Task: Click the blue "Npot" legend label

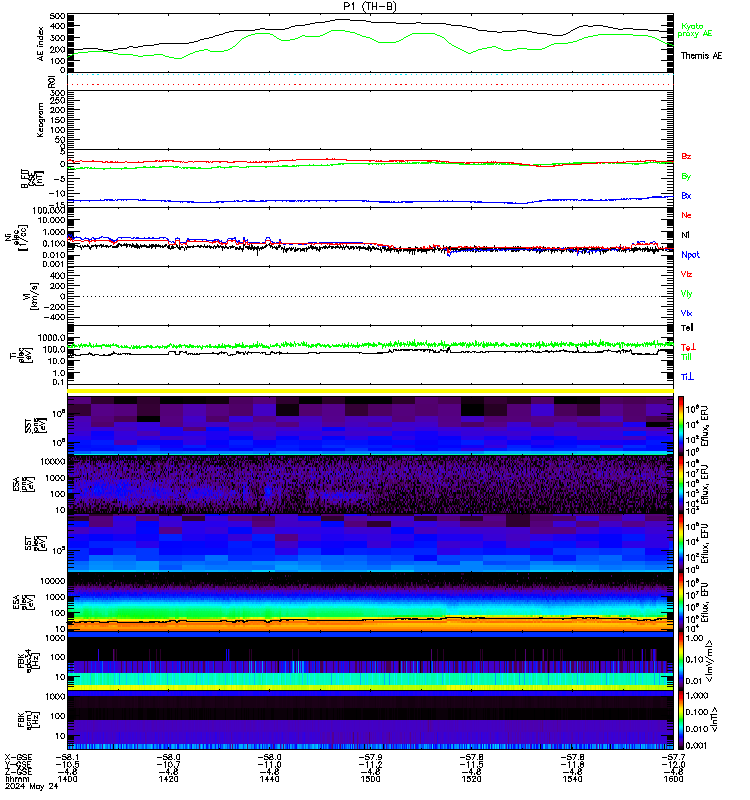Action: click(690, 255)
